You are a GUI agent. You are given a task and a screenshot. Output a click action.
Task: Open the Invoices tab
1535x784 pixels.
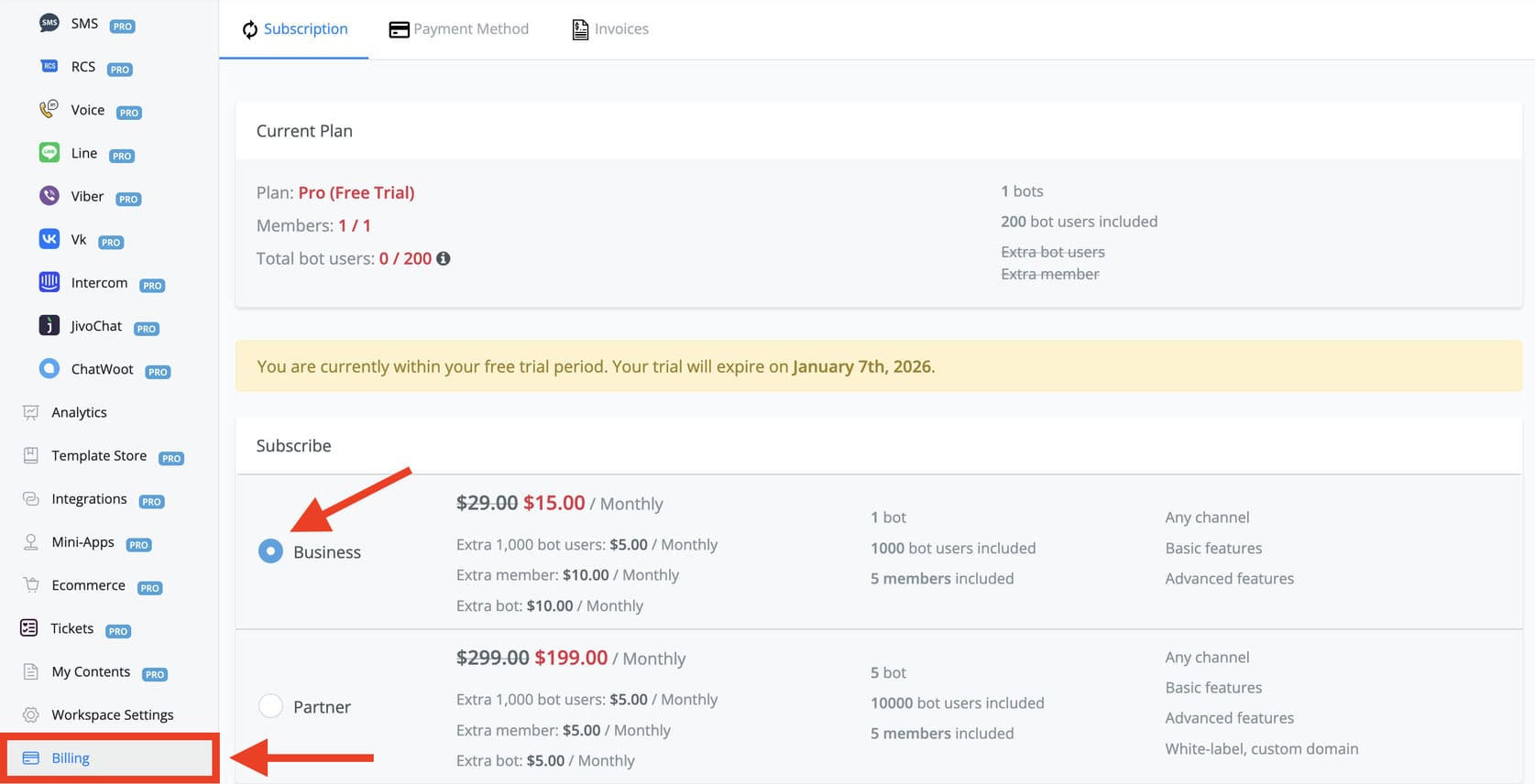coord(610,29)
